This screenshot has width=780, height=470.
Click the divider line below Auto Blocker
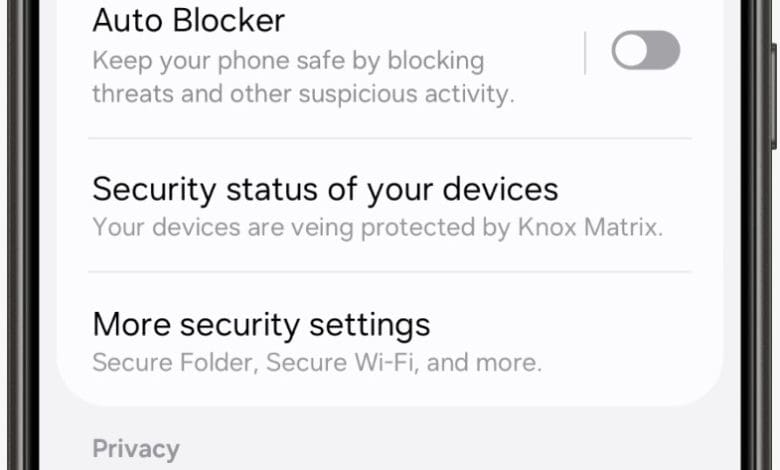389,138
